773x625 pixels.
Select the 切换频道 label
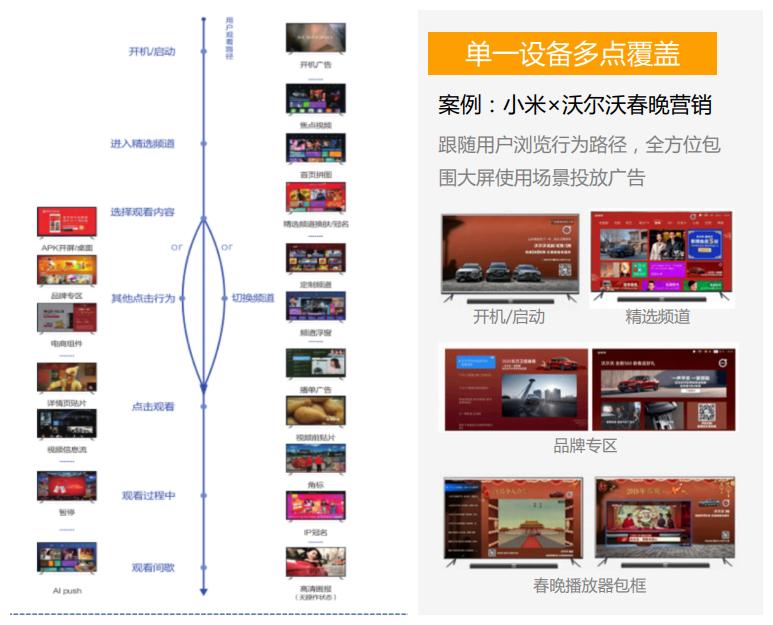253,298
